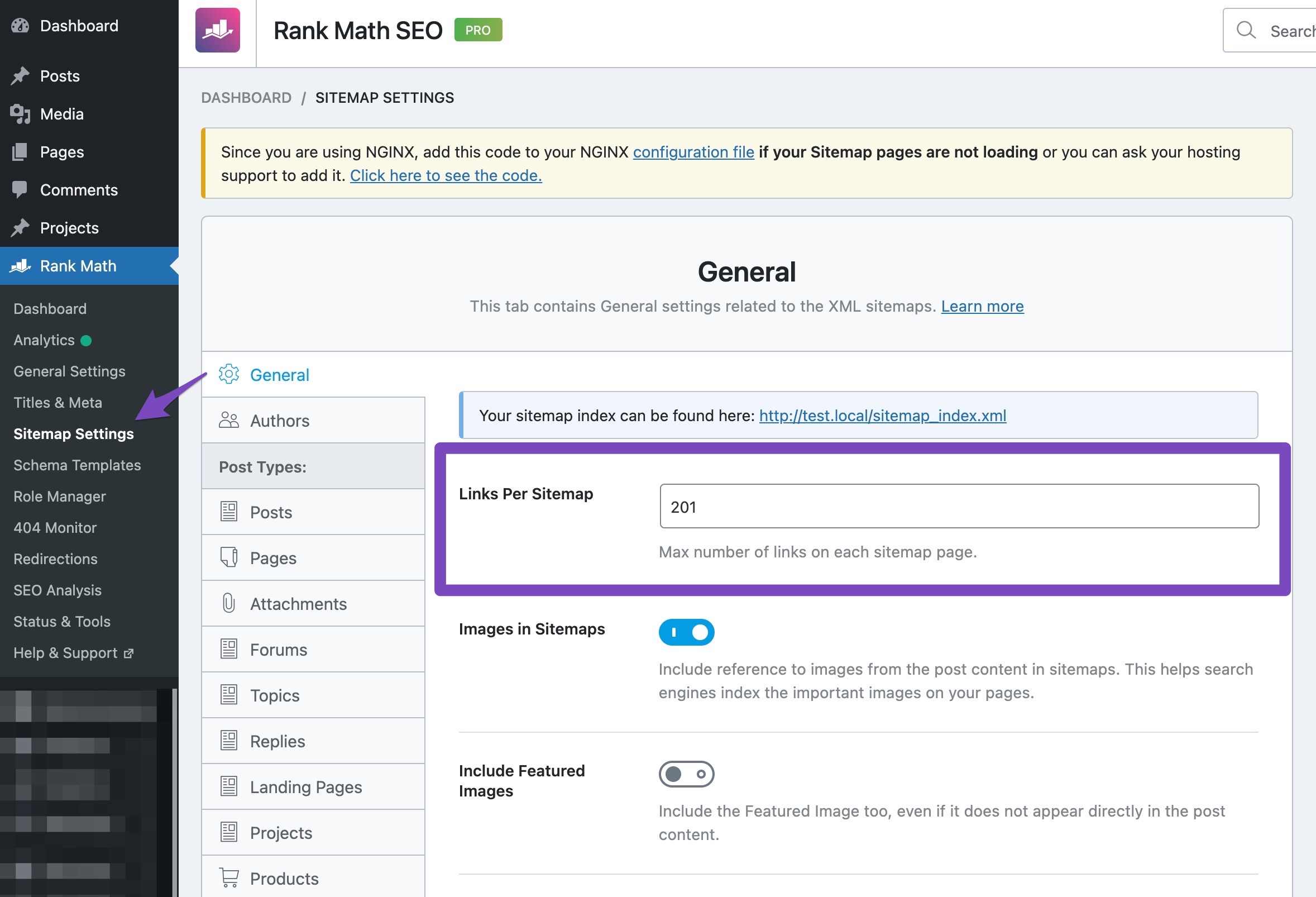
Task: Click the Projects document icon in post types
Action: (x=229, y=832)
